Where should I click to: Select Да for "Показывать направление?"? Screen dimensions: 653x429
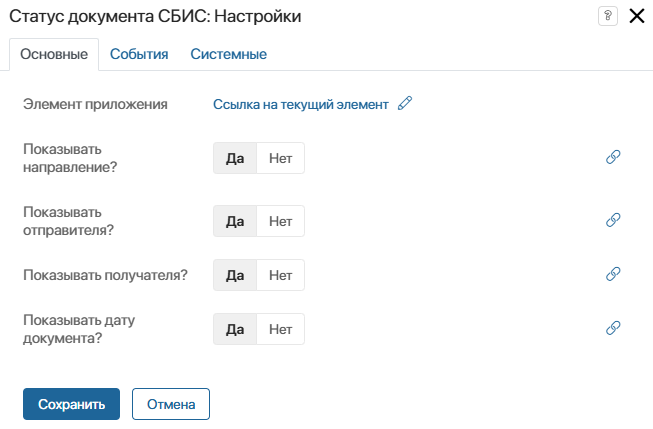(x=235, y=158)
